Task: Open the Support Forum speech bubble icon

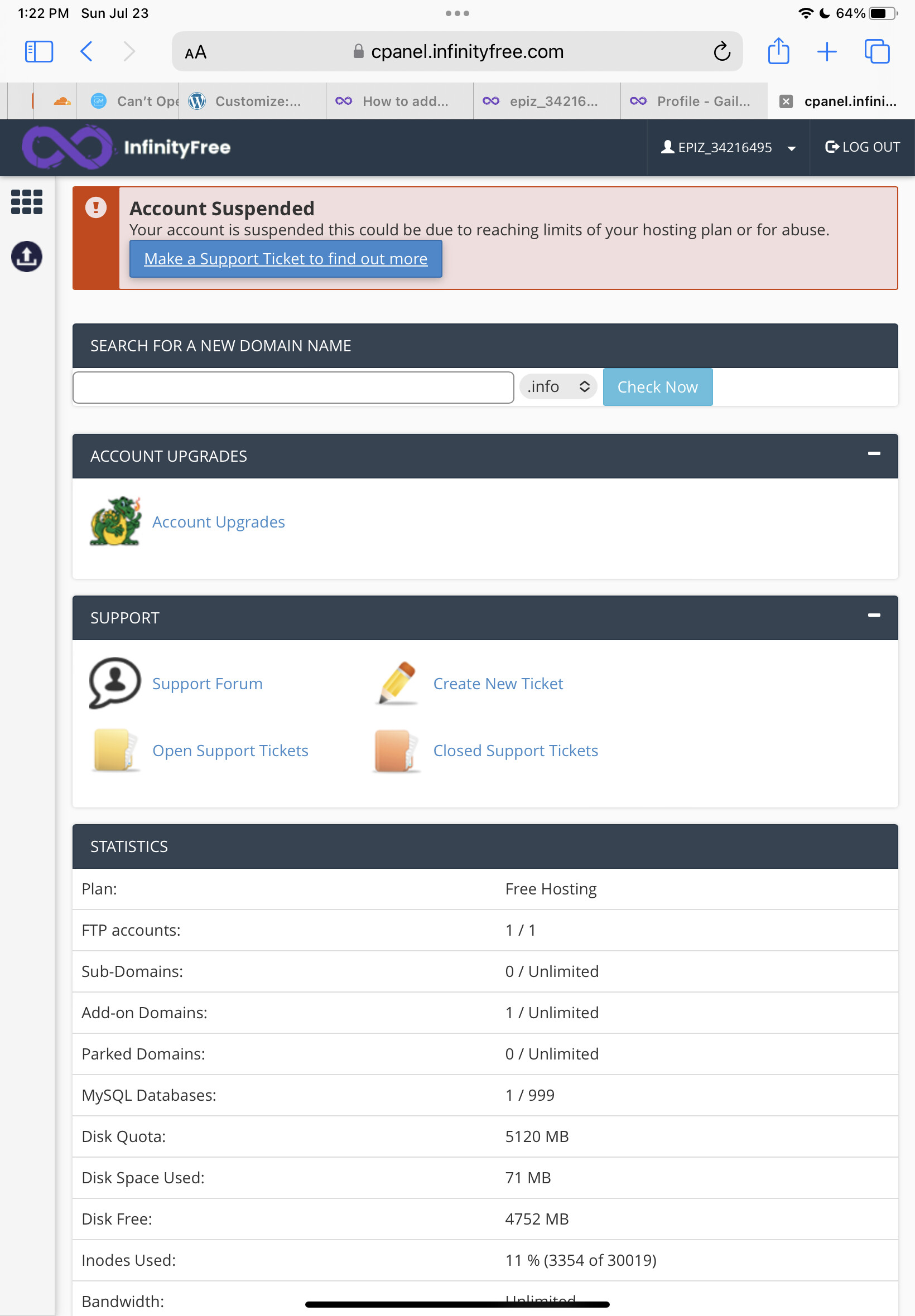Action: (113, 683)
